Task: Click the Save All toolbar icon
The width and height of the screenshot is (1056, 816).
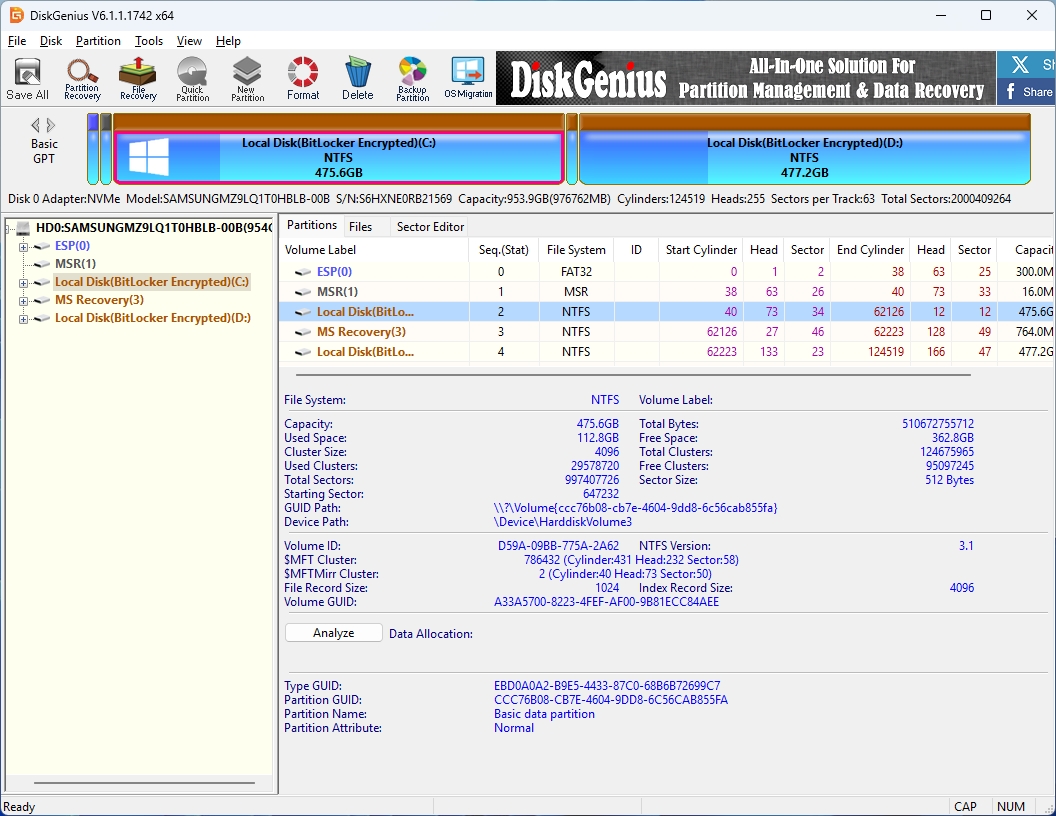Action: pyautogui.click(x=28, y=78)
